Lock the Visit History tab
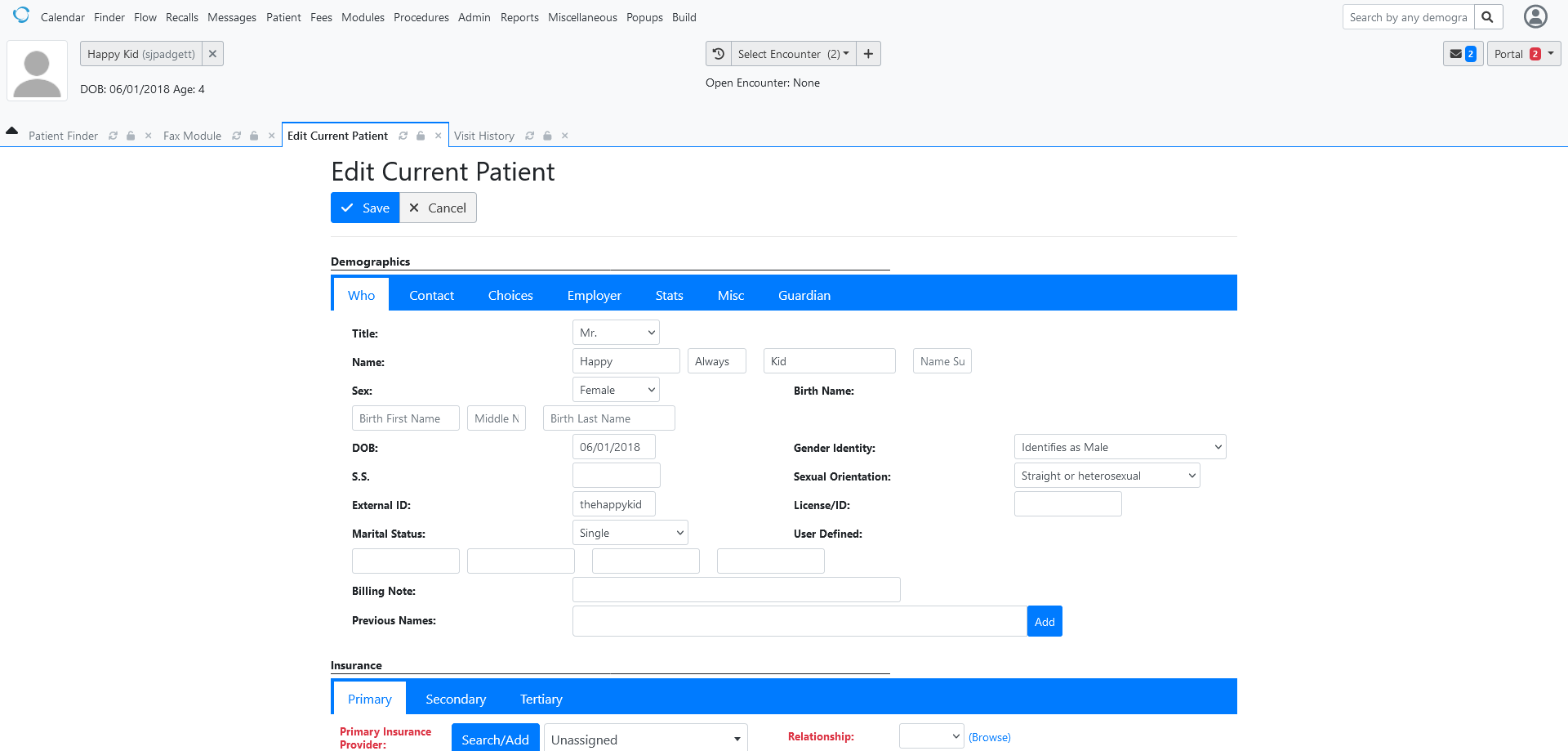Image resolution: width=1568 pixels, height=751 pixels. (546, 136)
